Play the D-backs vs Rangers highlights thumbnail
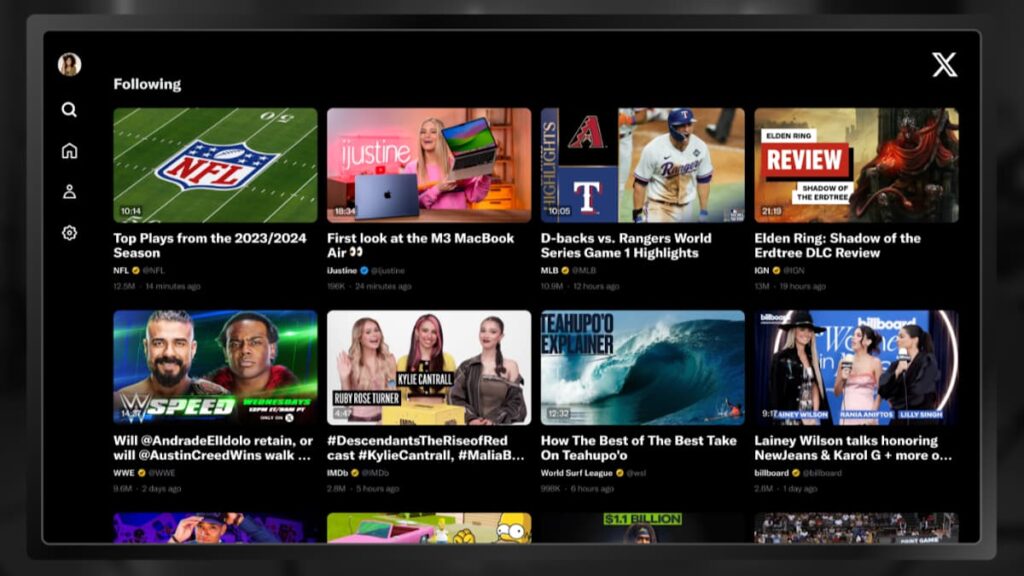1024x576 pixels. click(x=642, y=163)
